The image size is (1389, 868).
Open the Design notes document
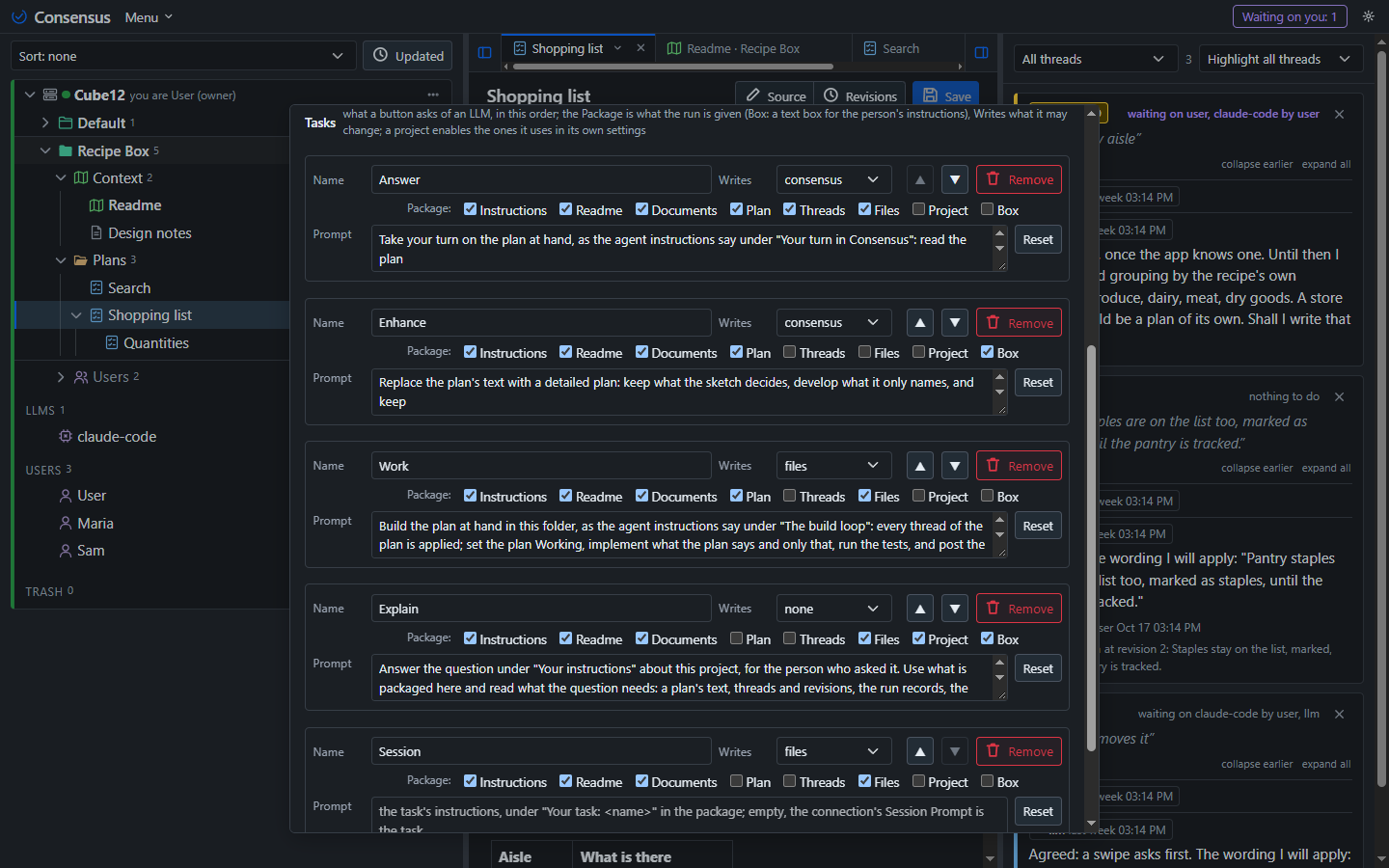point(150,233)
